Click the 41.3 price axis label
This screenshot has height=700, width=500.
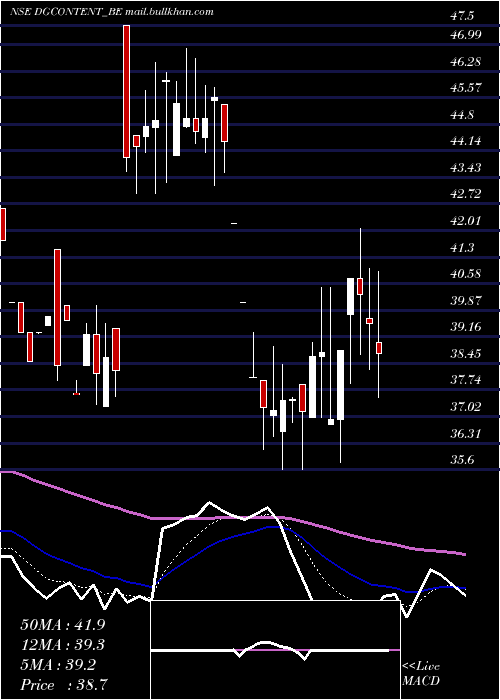coord(462,247)
